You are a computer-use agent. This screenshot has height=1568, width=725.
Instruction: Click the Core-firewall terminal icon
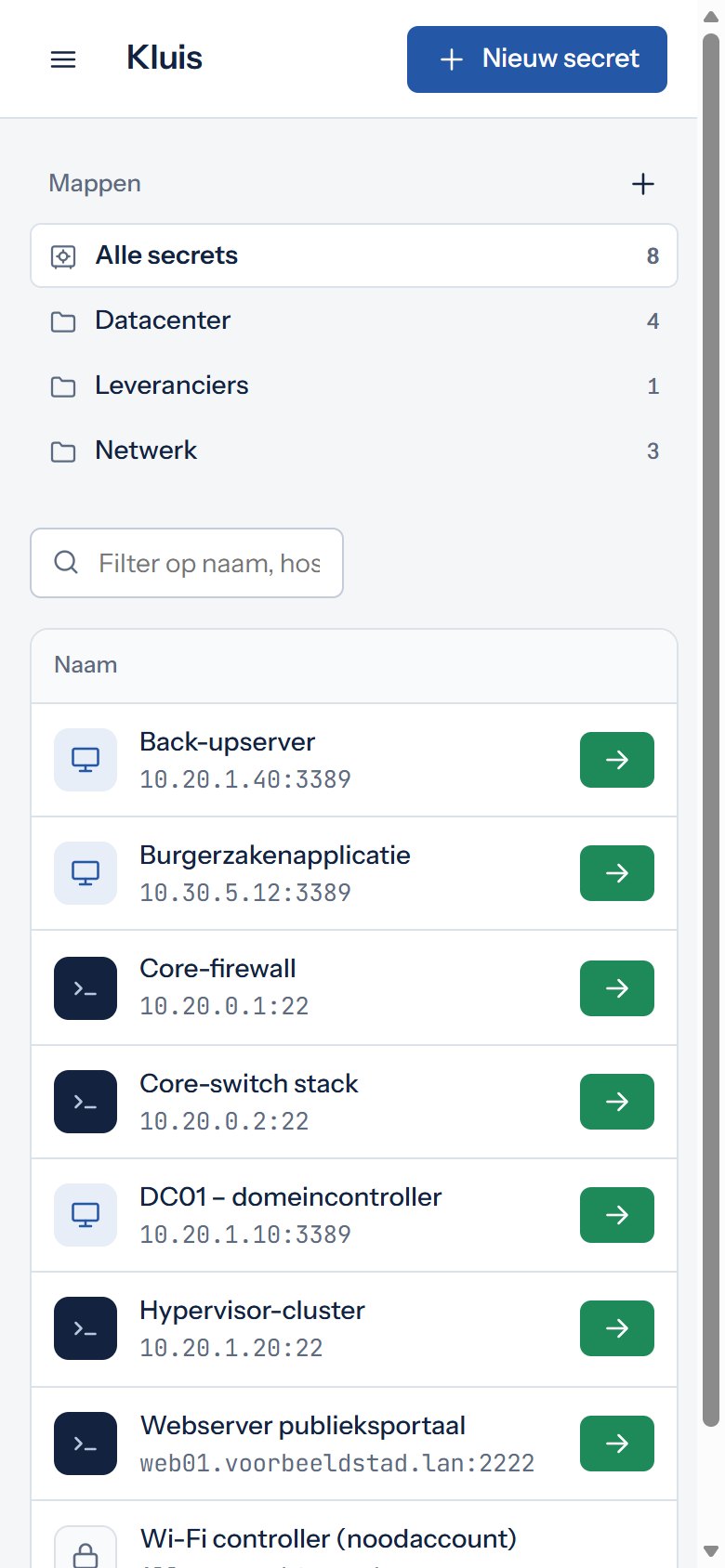pyautogui.click(x=86, y=988)
